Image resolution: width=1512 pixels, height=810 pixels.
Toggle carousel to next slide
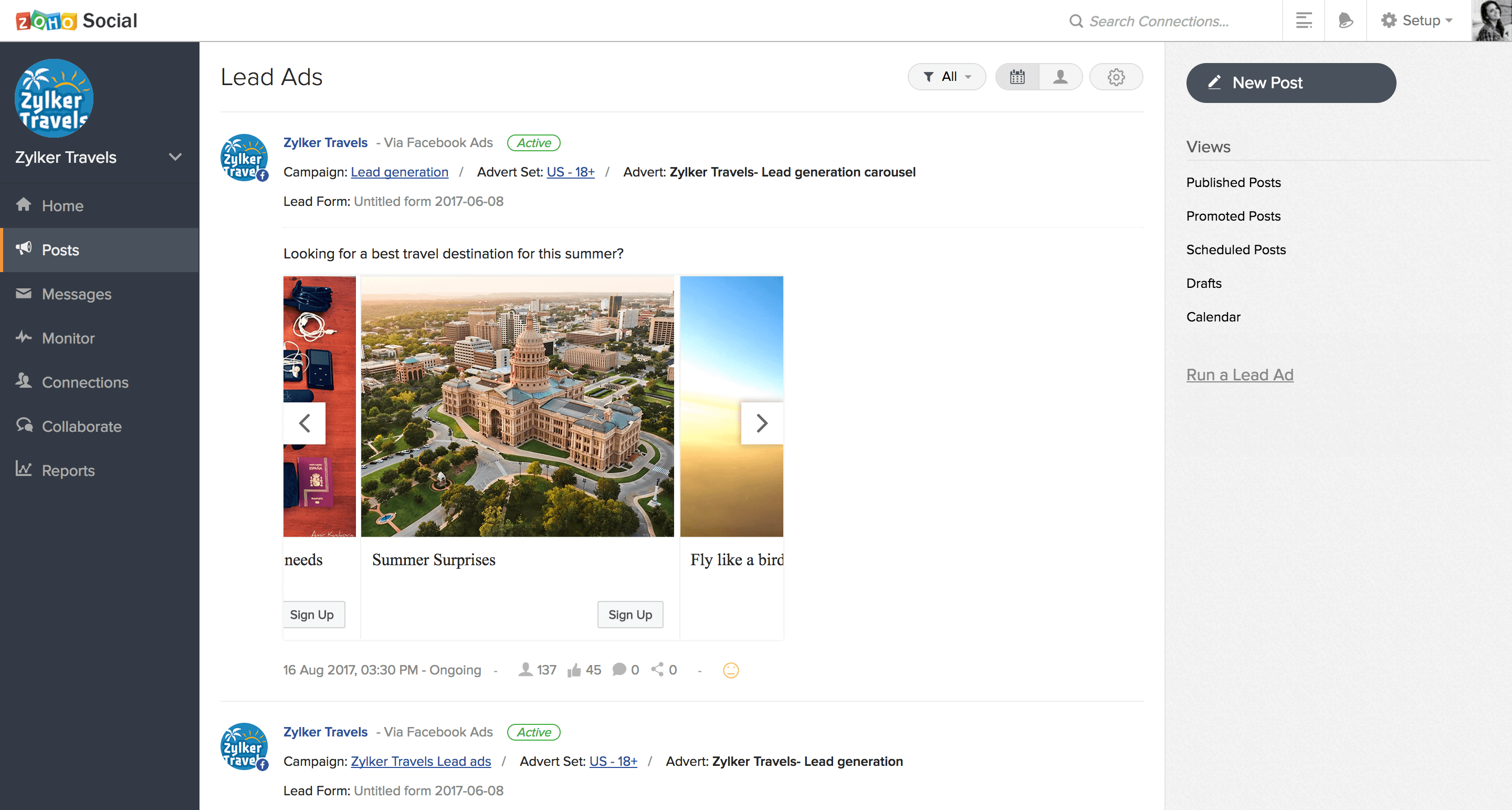click(x=762, y=423)
